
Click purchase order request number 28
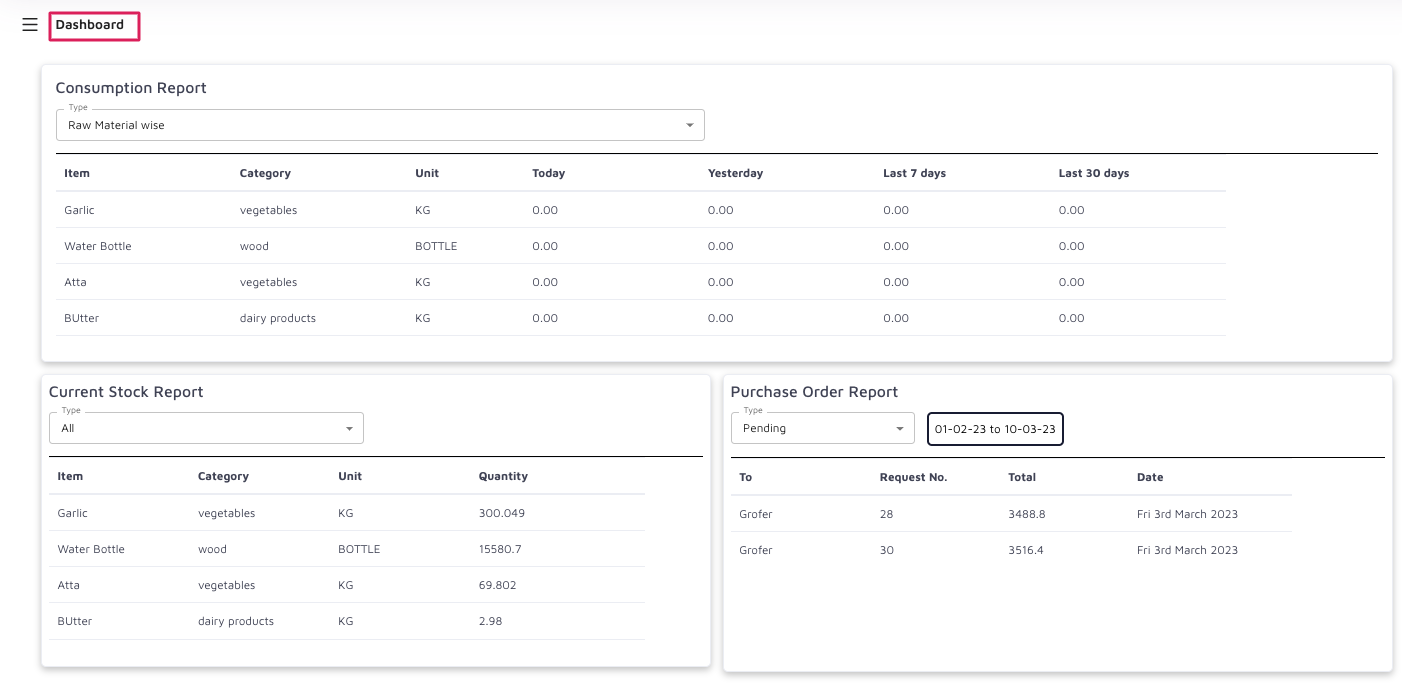[886, 514]
